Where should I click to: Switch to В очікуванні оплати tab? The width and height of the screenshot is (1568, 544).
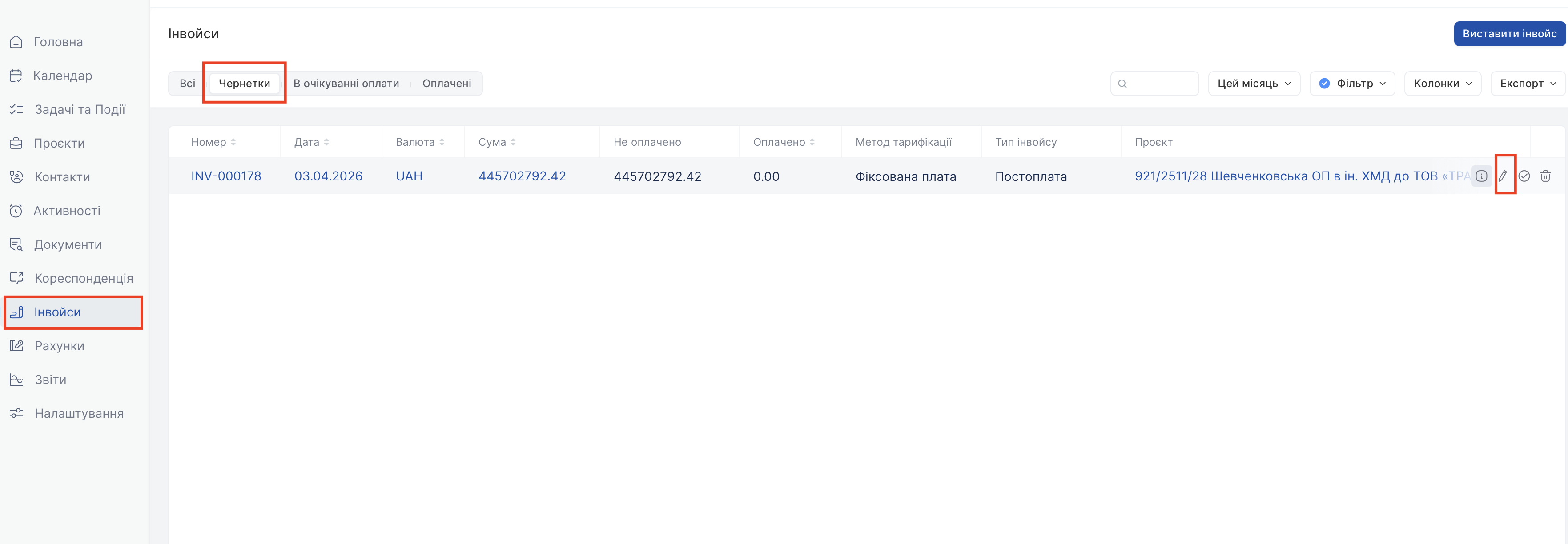346,84
